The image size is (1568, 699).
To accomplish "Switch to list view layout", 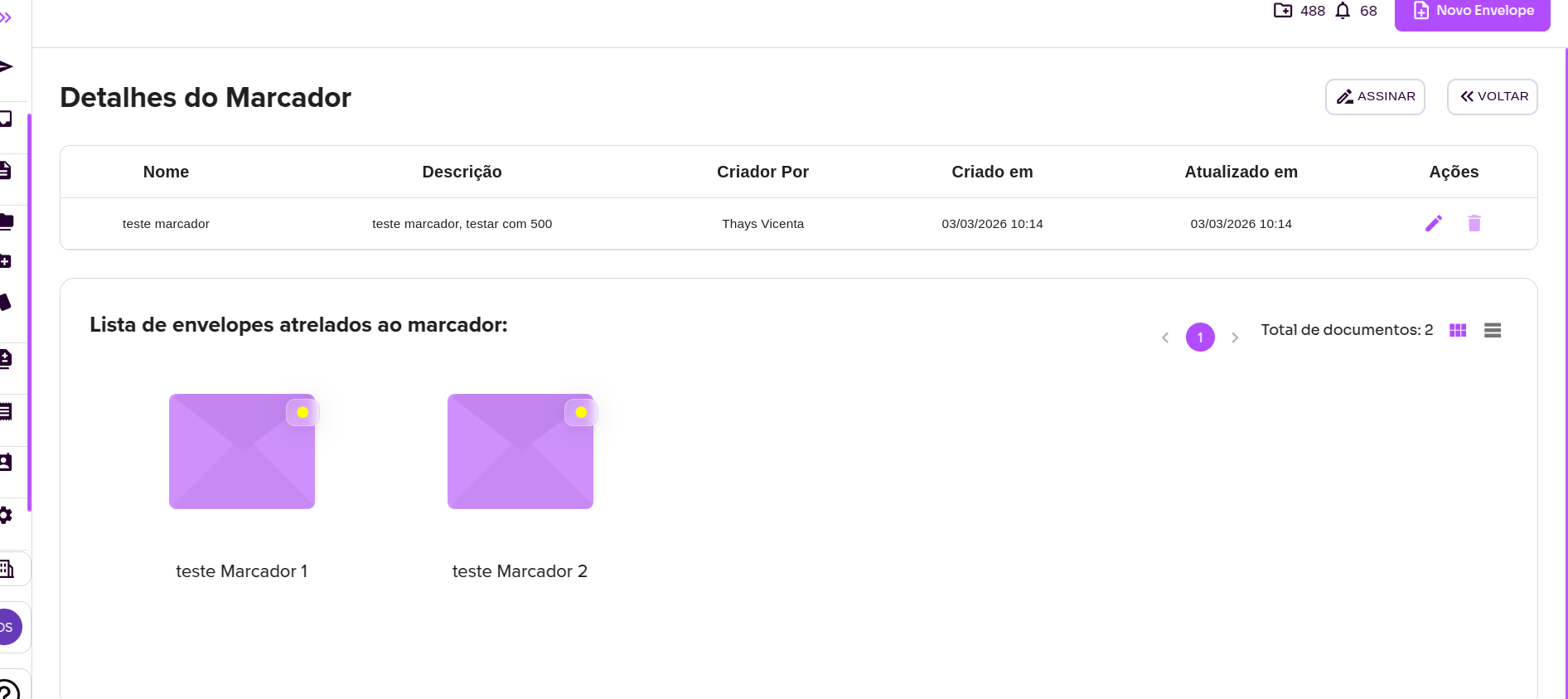I will 1492,330.
